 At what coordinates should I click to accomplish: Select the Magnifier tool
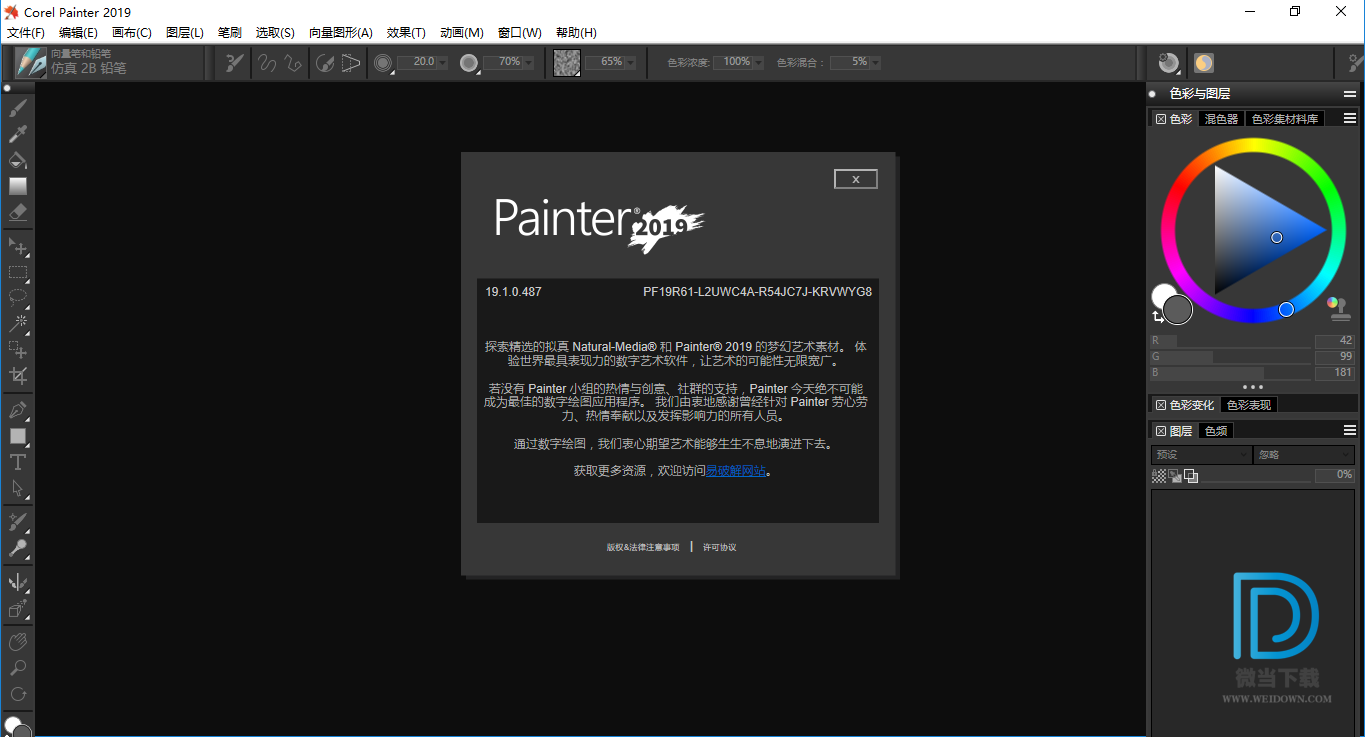[x=17, y=668]
